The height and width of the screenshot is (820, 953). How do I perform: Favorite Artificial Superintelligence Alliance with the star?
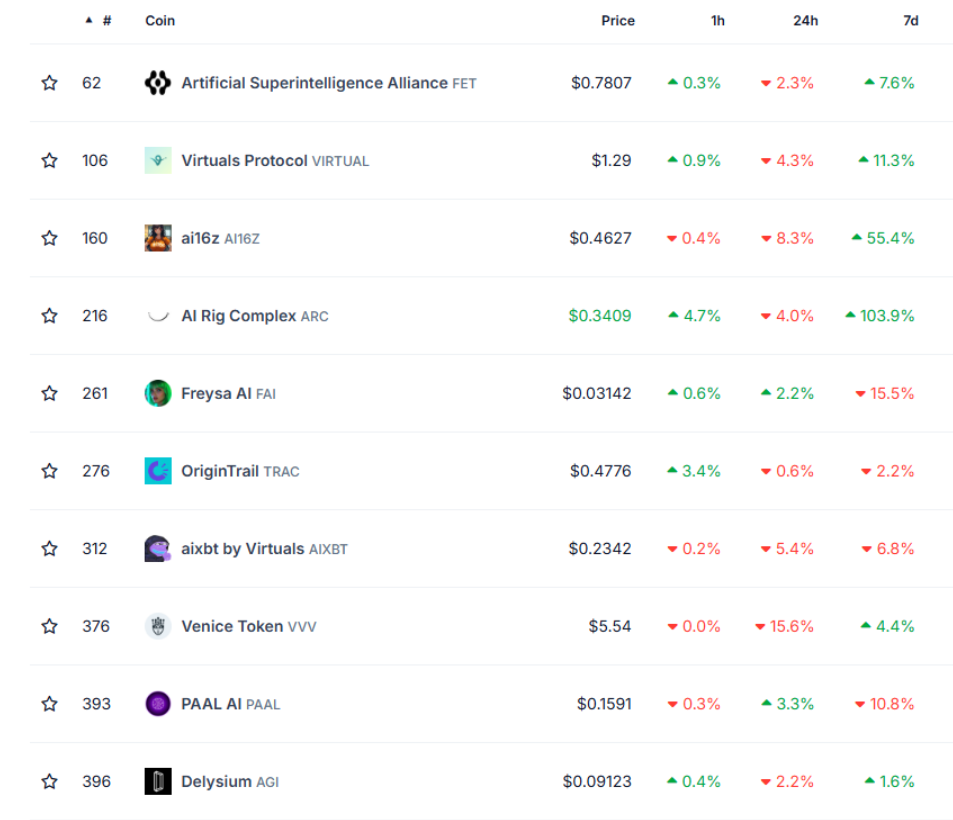pyautogui.click(x=49, y=83)
